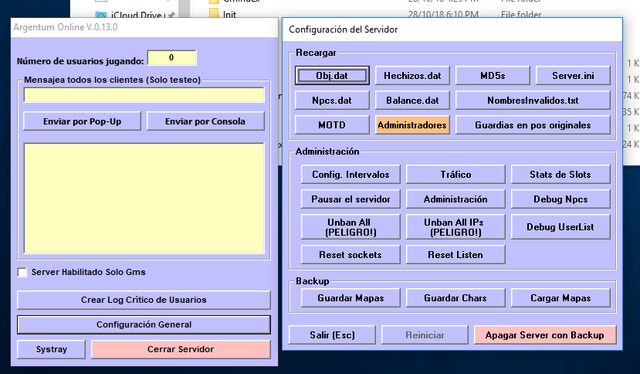Reload Hechizos.dat
Image resolution: width=640 pixels, height=374 pixels.
point(412,76)
